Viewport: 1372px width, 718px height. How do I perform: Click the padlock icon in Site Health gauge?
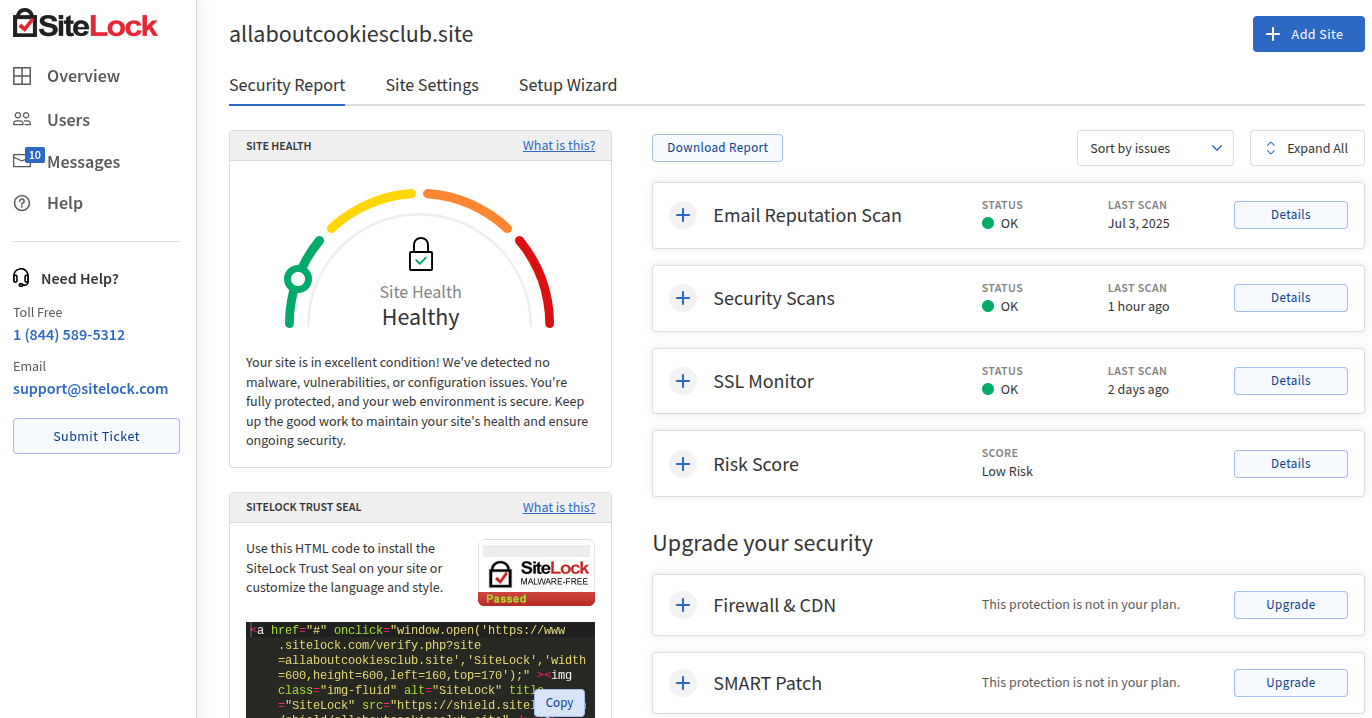pos(421,254)
